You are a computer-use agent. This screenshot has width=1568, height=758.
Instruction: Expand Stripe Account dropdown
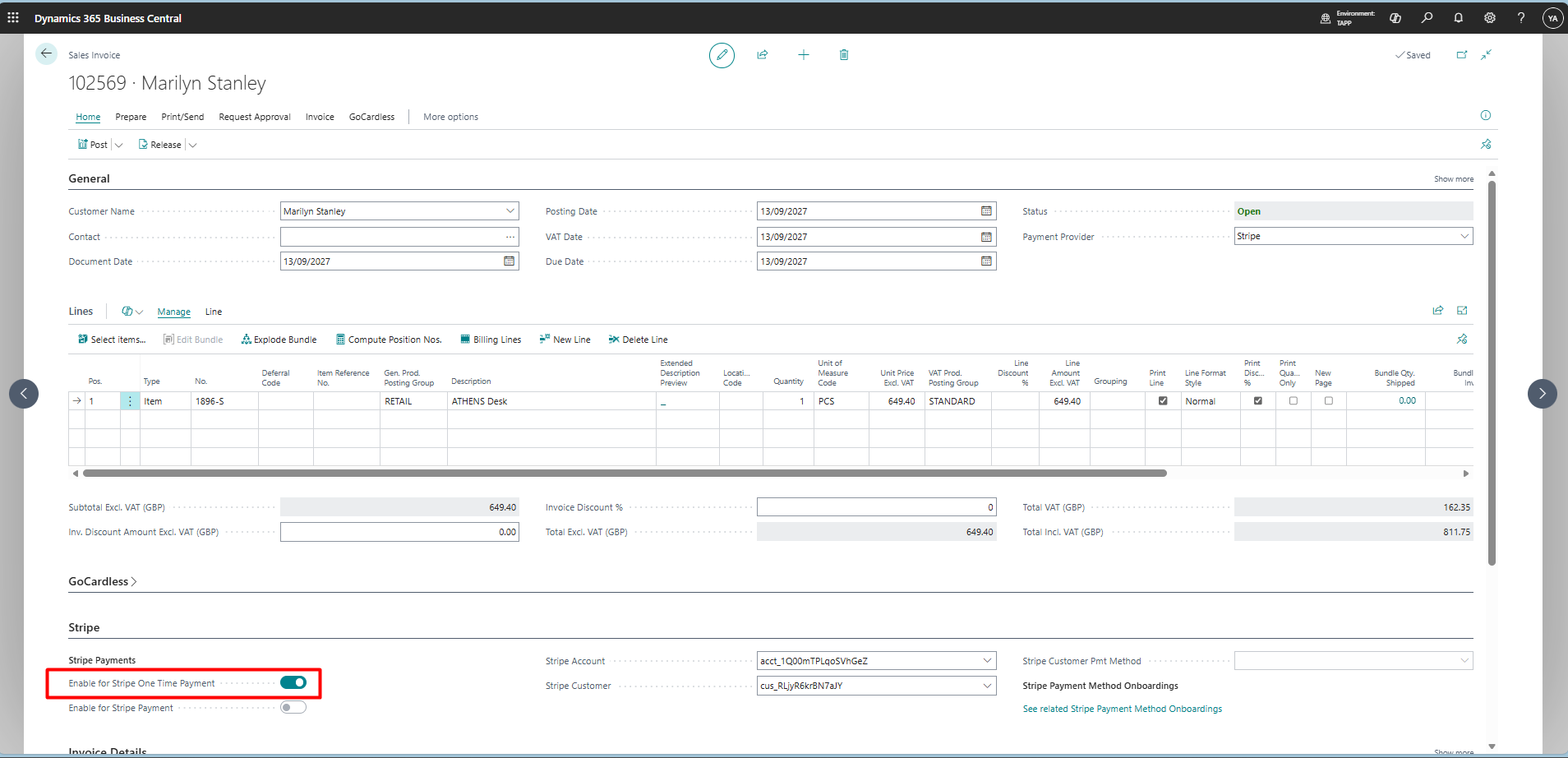point(987,661)
